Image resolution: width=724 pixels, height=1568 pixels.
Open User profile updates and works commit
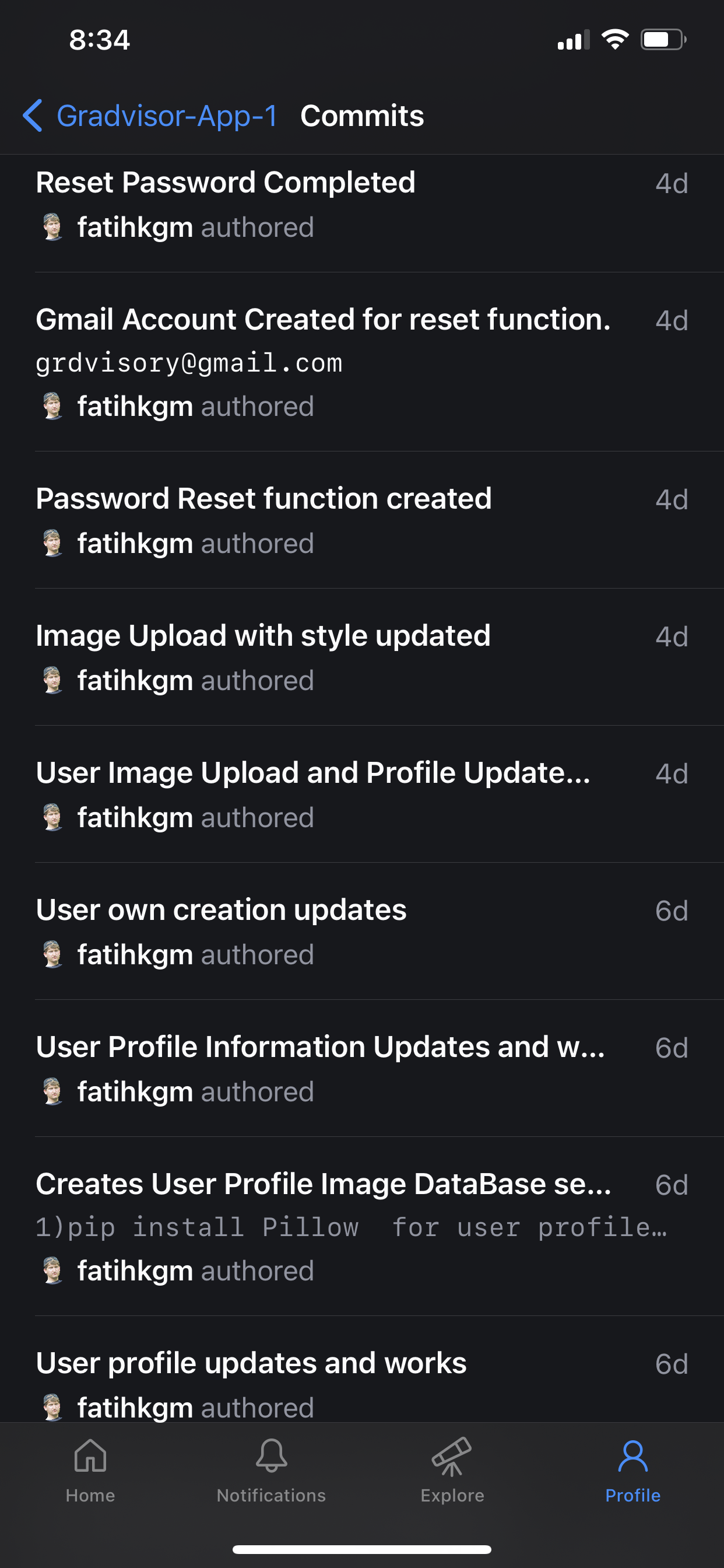[362, 1370]
